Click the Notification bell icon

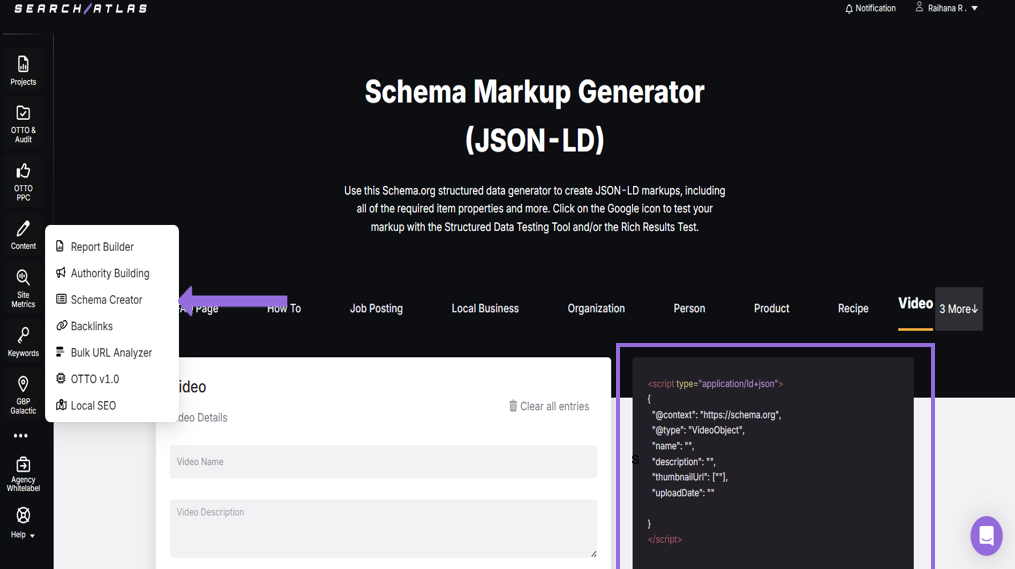click(849, 8)
